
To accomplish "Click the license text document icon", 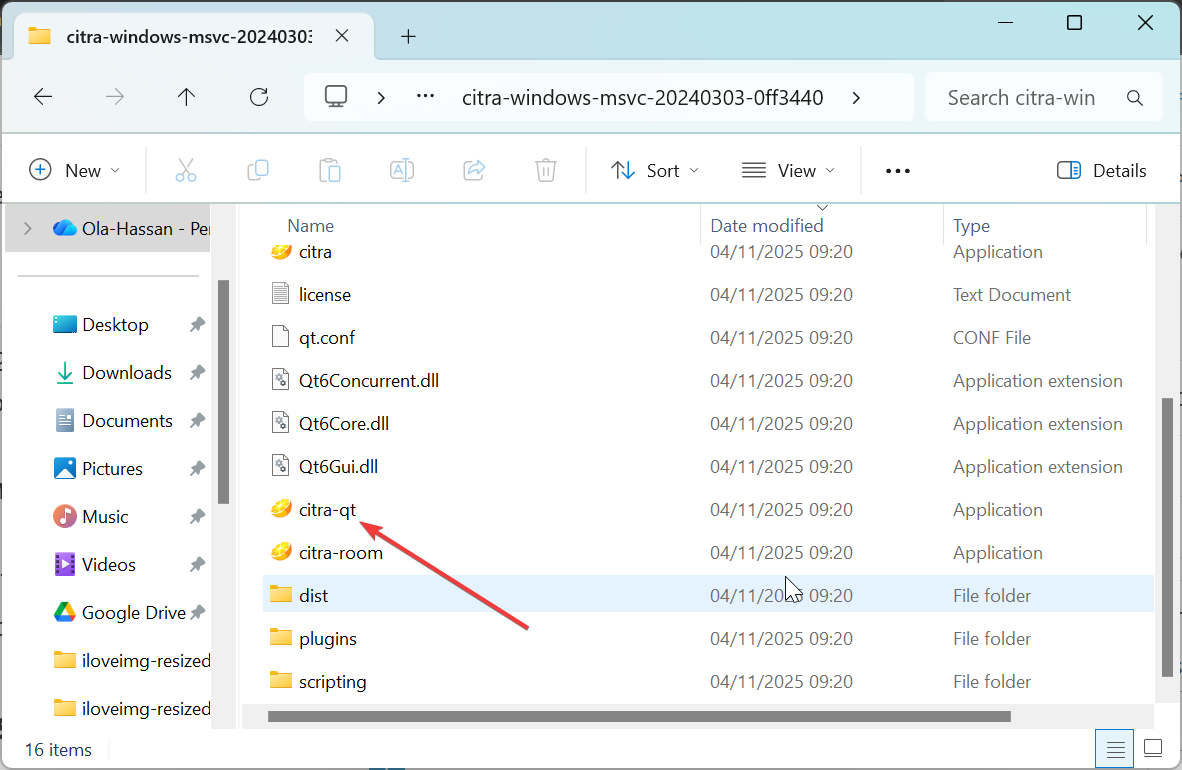I will coord(280,293).
